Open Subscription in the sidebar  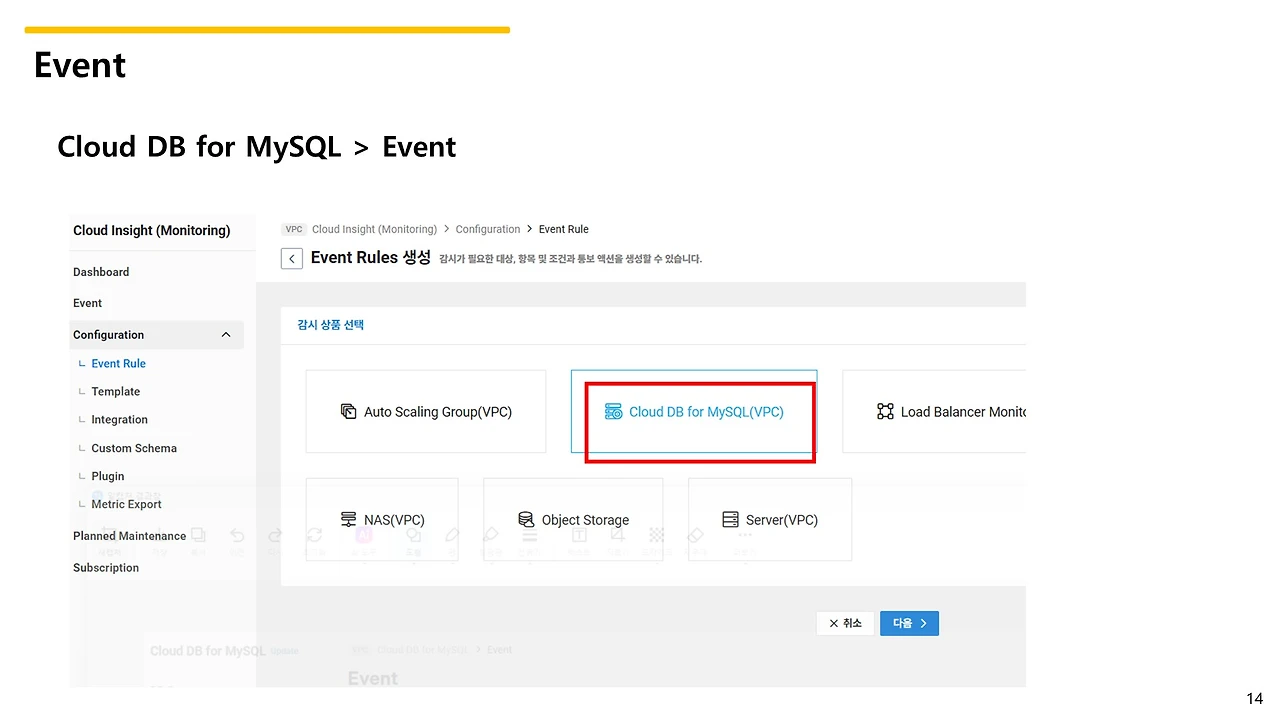coord(106,568)
